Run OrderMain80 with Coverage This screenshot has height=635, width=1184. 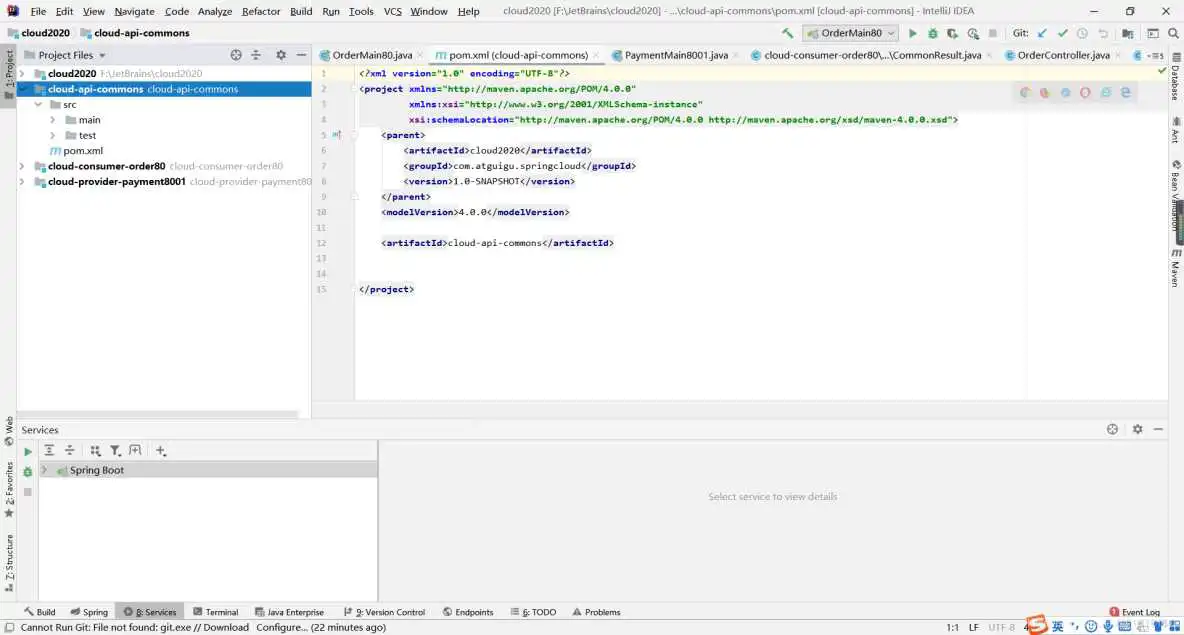tap(951, 33)
